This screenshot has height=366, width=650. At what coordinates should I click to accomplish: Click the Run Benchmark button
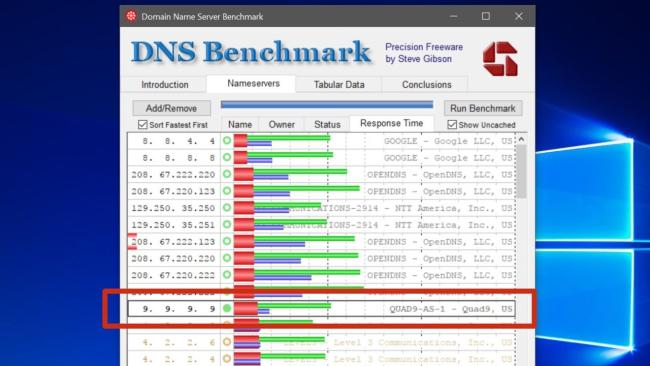pos(483,108)
